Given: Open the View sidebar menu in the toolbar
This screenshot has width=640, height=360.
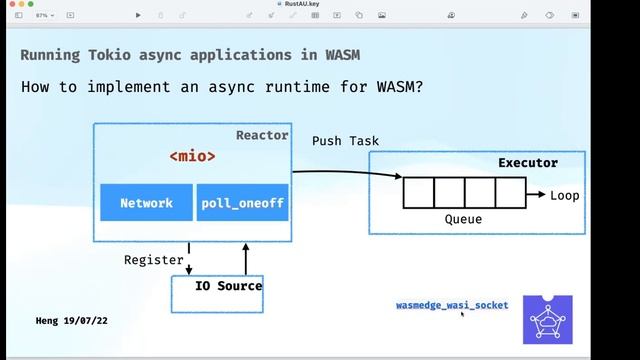Looking at the screenshot, I should (19, 16).
